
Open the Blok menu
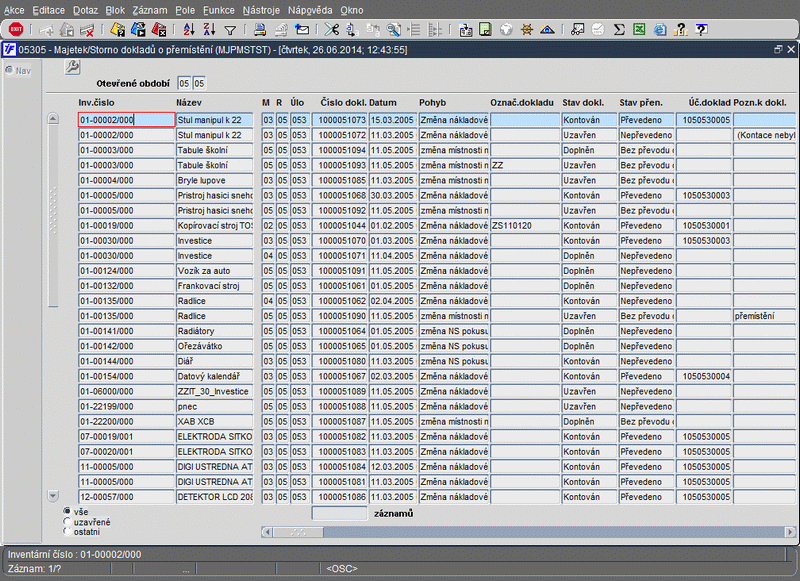(115, 10)
